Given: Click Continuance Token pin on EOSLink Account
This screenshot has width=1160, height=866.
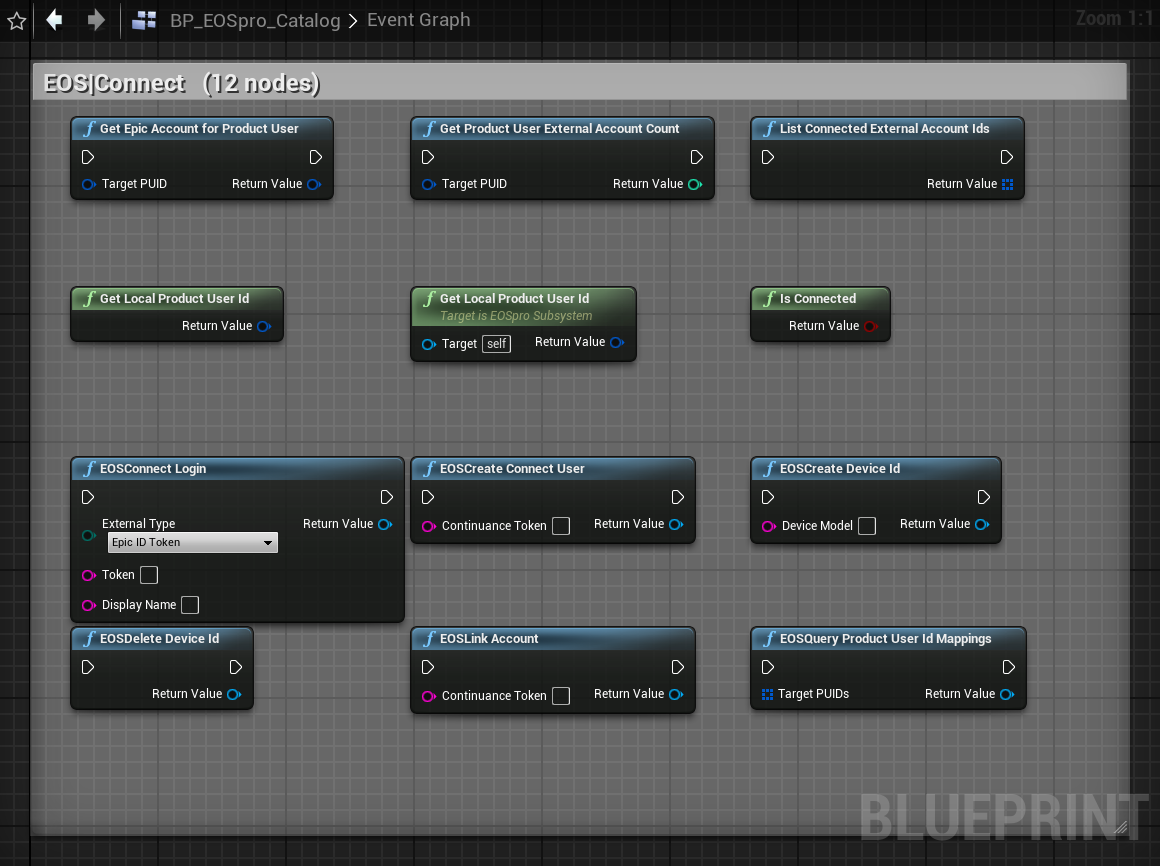Looking at the screenshot, I should [x=428, y=697].
